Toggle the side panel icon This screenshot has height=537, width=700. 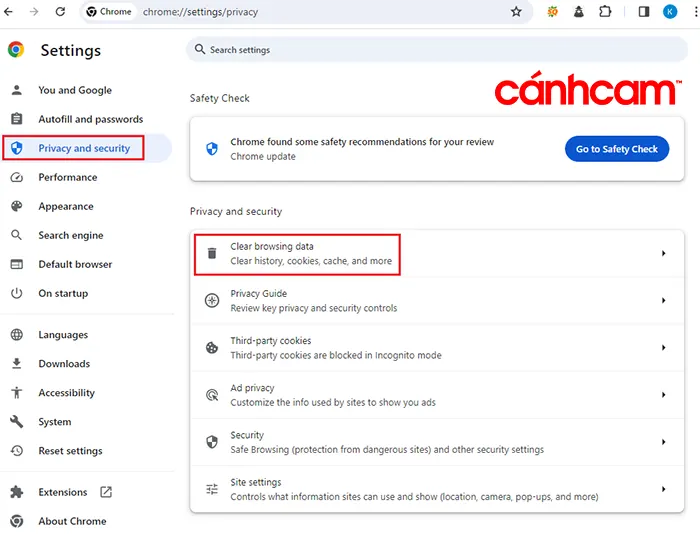point(644,12)
